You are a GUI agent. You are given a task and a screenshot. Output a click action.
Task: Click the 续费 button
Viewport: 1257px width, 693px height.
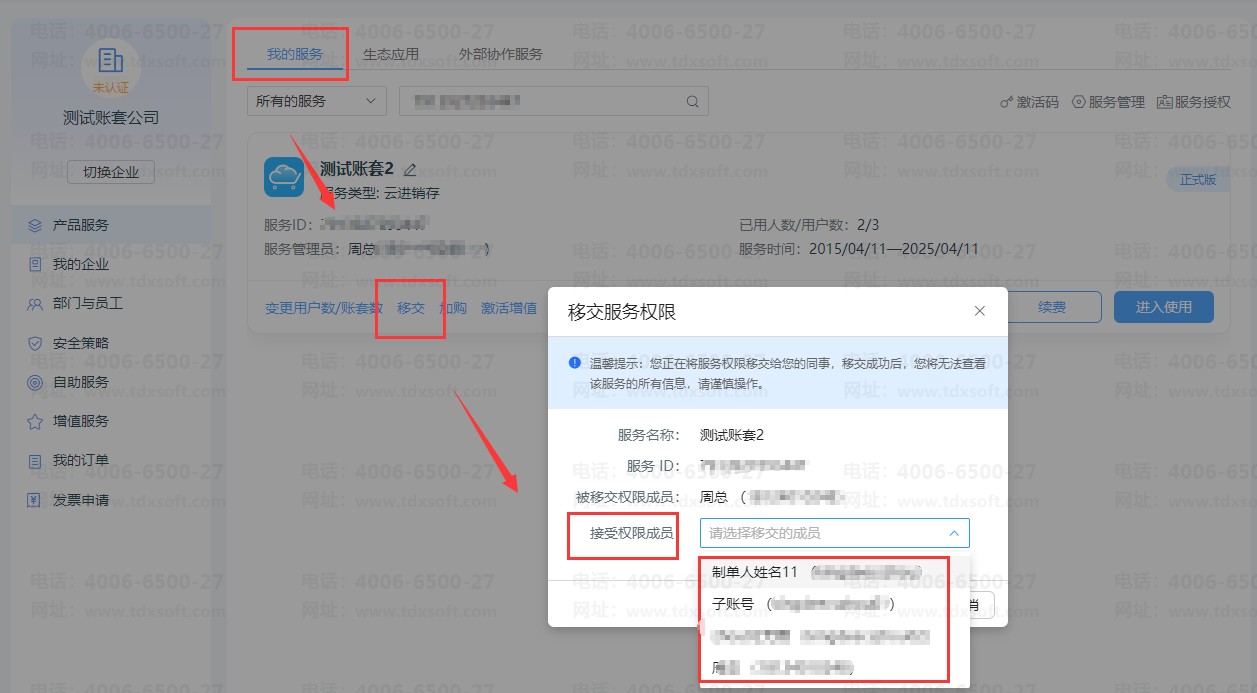[x=1051, y=307]
